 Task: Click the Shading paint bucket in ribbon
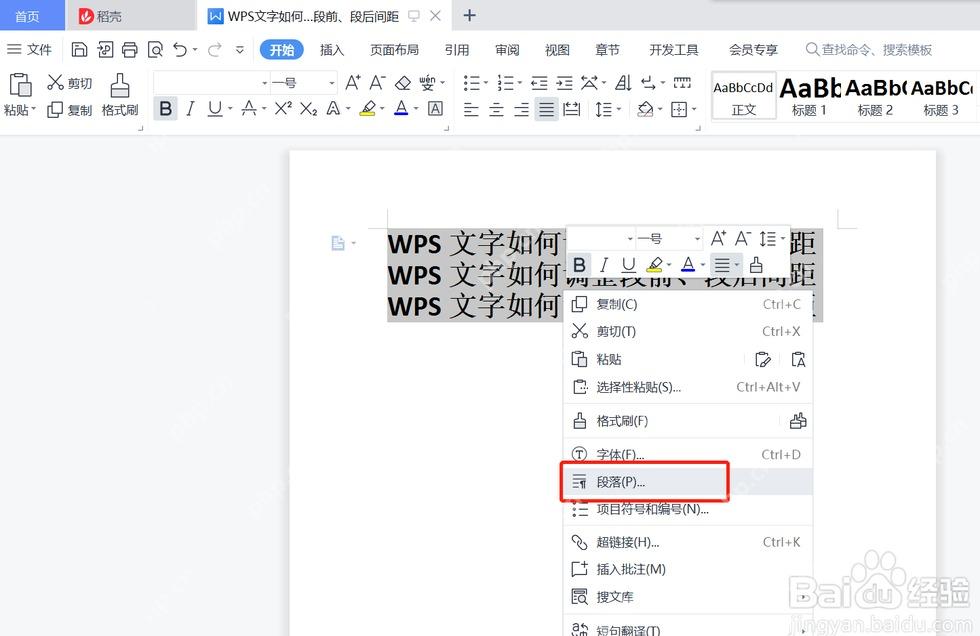(645, 109)
